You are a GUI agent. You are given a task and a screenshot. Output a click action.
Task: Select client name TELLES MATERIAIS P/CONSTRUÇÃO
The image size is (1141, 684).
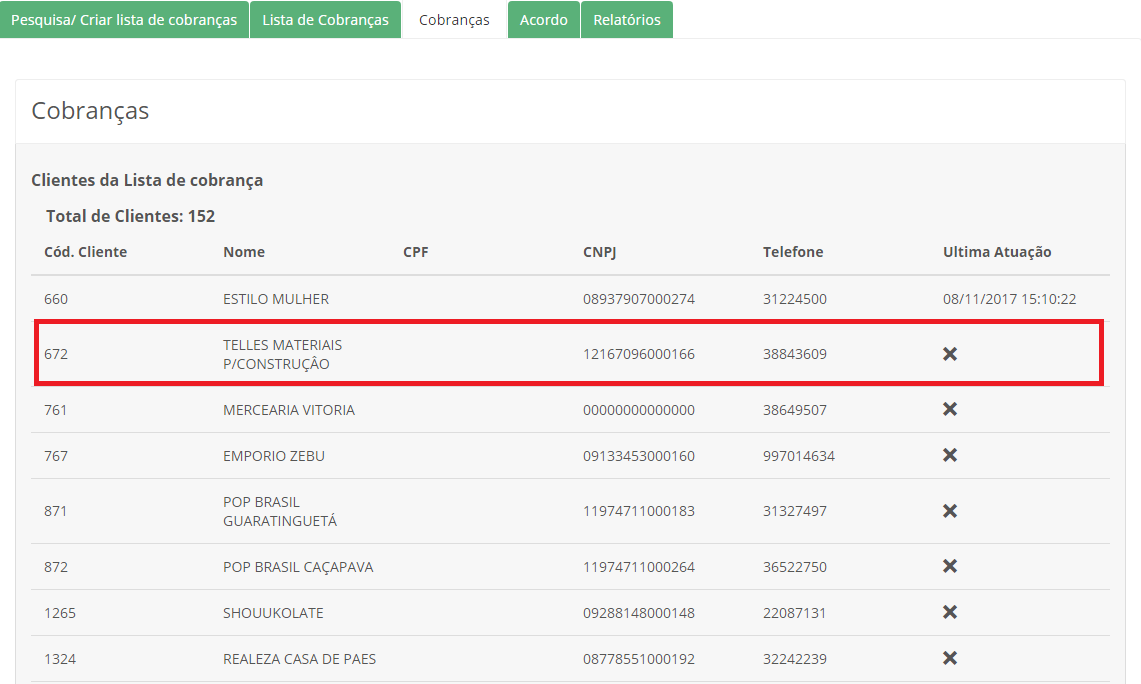click(x=282, y=354)
